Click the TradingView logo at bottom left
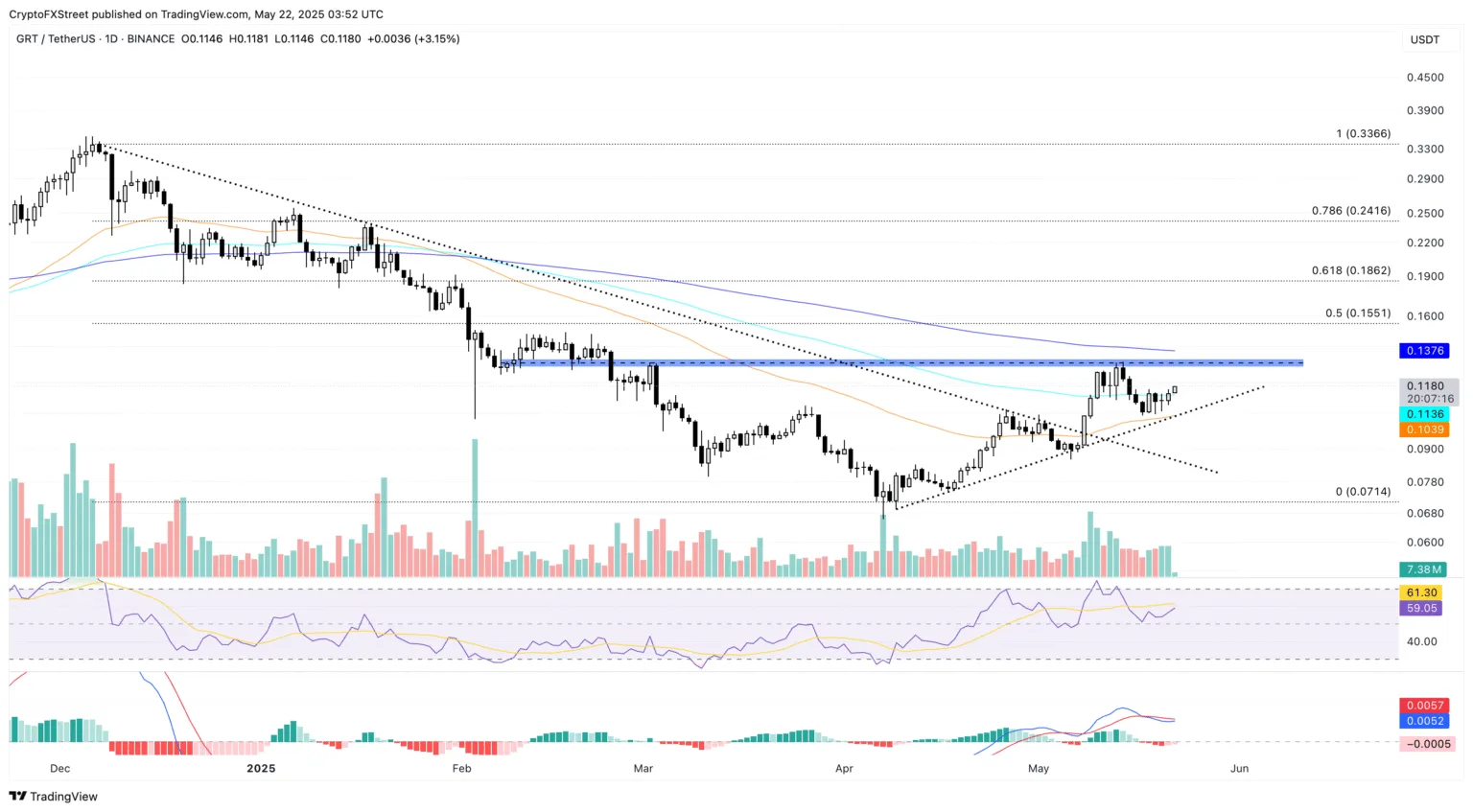The width and height of the screenshot is (1473, 812). [54, 797]
